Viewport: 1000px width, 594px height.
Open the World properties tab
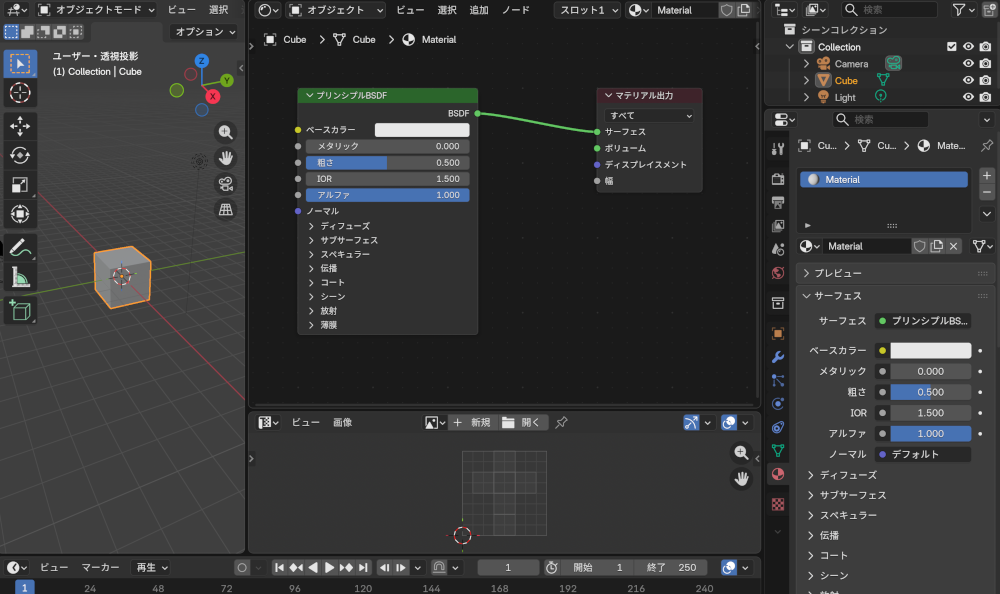pyautogui.click(x=779, y=272)
